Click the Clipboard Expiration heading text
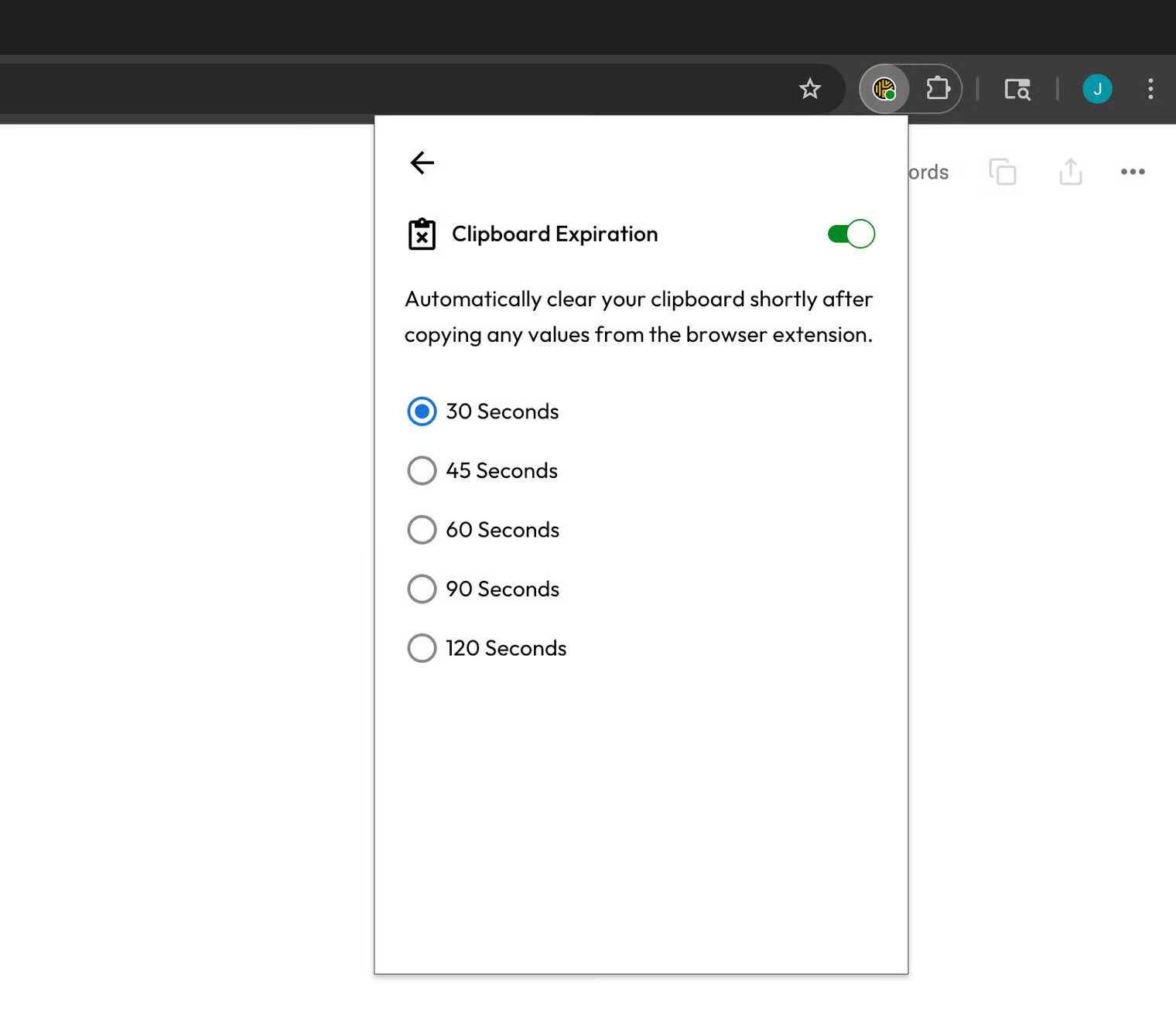The width and height of the screenshot is (1176, 1021). pos(555,234)
